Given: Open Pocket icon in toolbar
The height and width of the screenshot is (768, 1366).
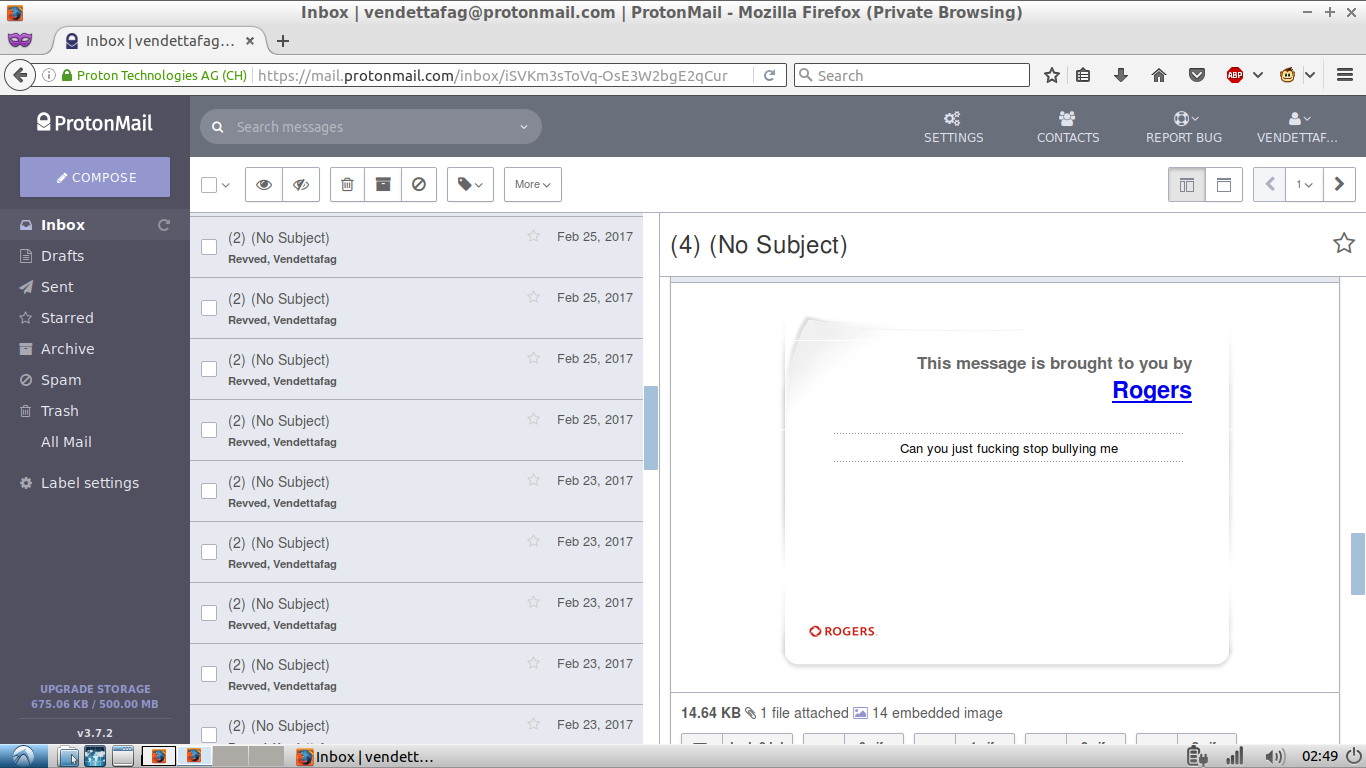Looking at the screenshot, I should tap(1197, 75).
